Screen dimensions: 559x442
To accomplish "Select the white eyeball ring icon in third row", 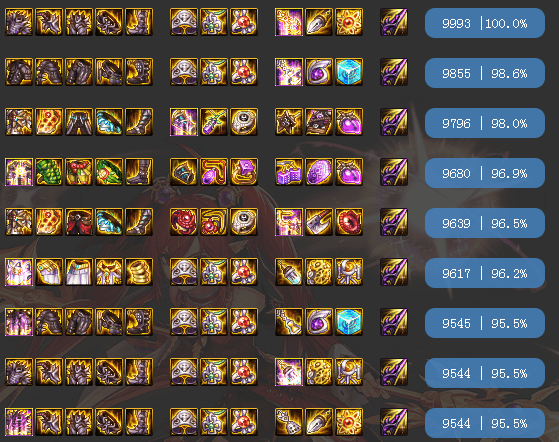I will tap(243, 122).
